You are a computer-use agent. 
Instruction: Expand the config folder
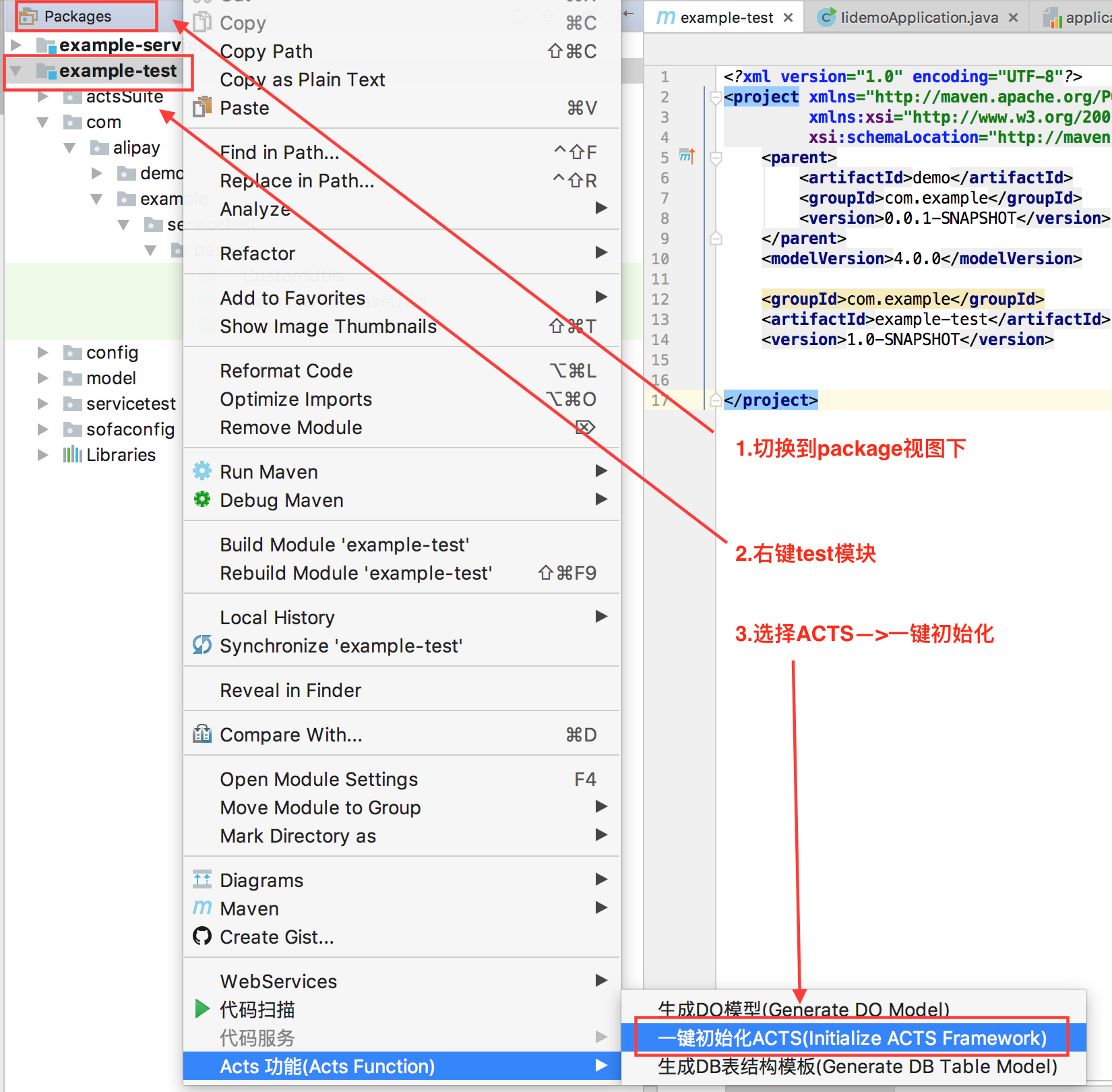(x=42, y=352)
